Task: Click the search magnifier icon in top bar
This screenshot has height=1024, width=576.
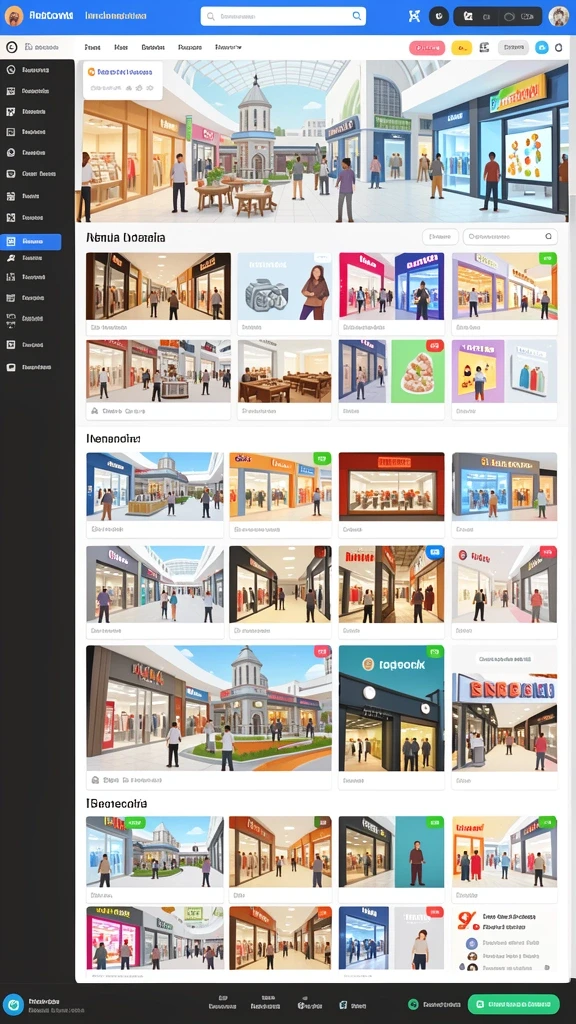Action: (357, 16)
